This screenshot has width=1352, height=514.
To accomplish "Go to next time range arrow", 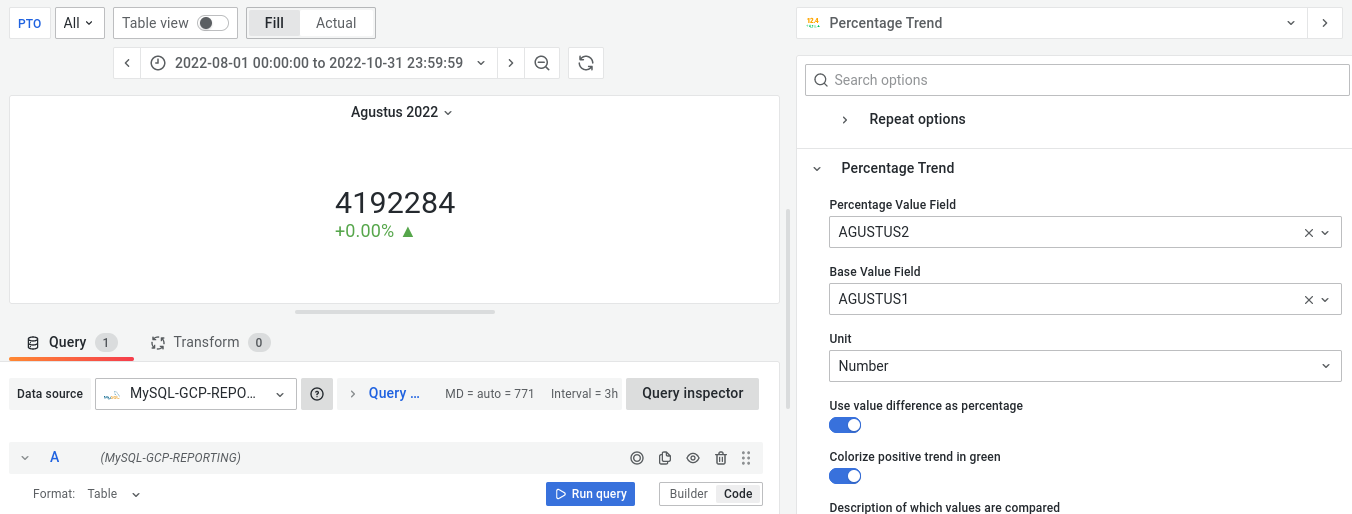I will pyautogui.click(x=511, y=63).
